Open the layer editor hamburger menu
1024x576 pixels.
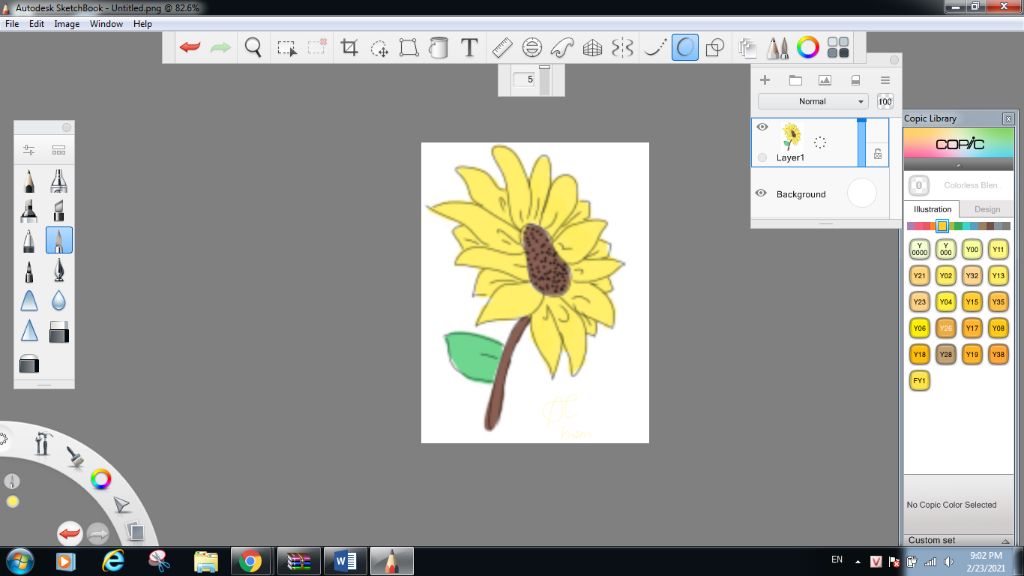pyautogui.click(x=885, y=80)
